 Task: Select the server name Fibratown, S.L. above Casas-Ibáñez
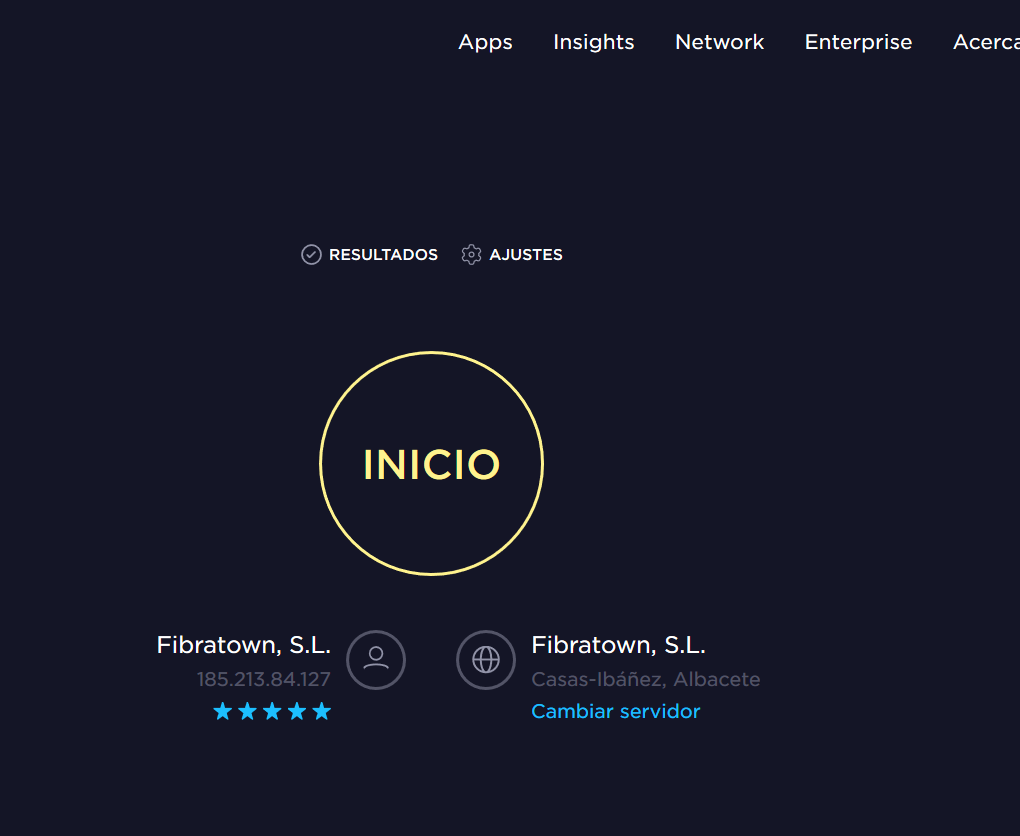point(618,645)
